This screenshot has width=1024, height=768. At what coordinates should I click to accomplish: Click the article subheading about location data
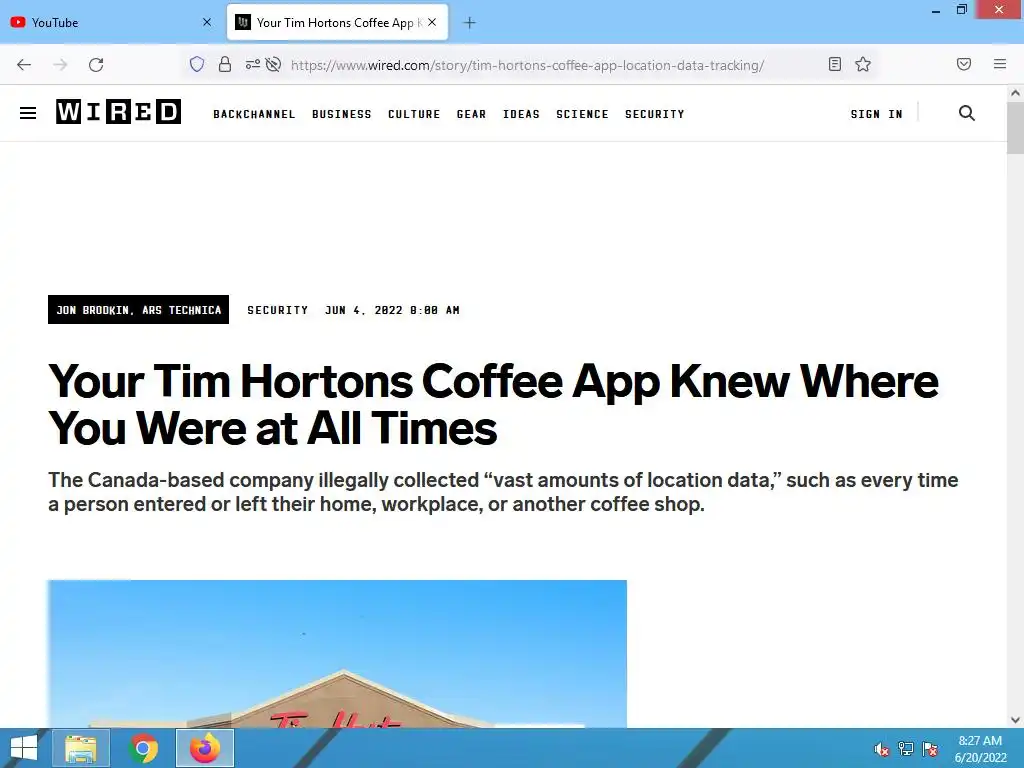503,492
